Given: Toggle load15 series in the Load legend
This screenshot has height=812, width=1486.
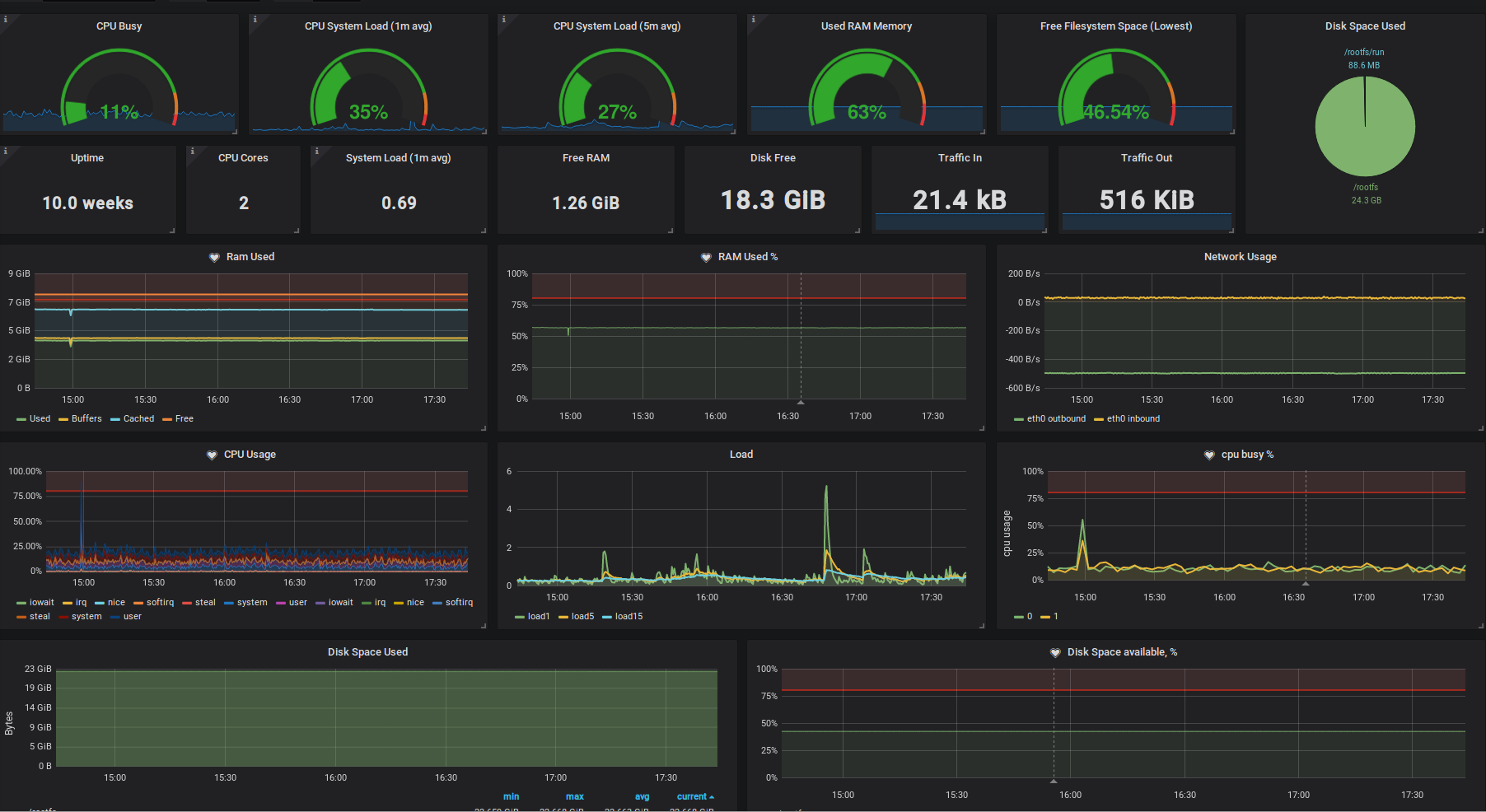Looking at the screenshot, I should click(629, 616).
